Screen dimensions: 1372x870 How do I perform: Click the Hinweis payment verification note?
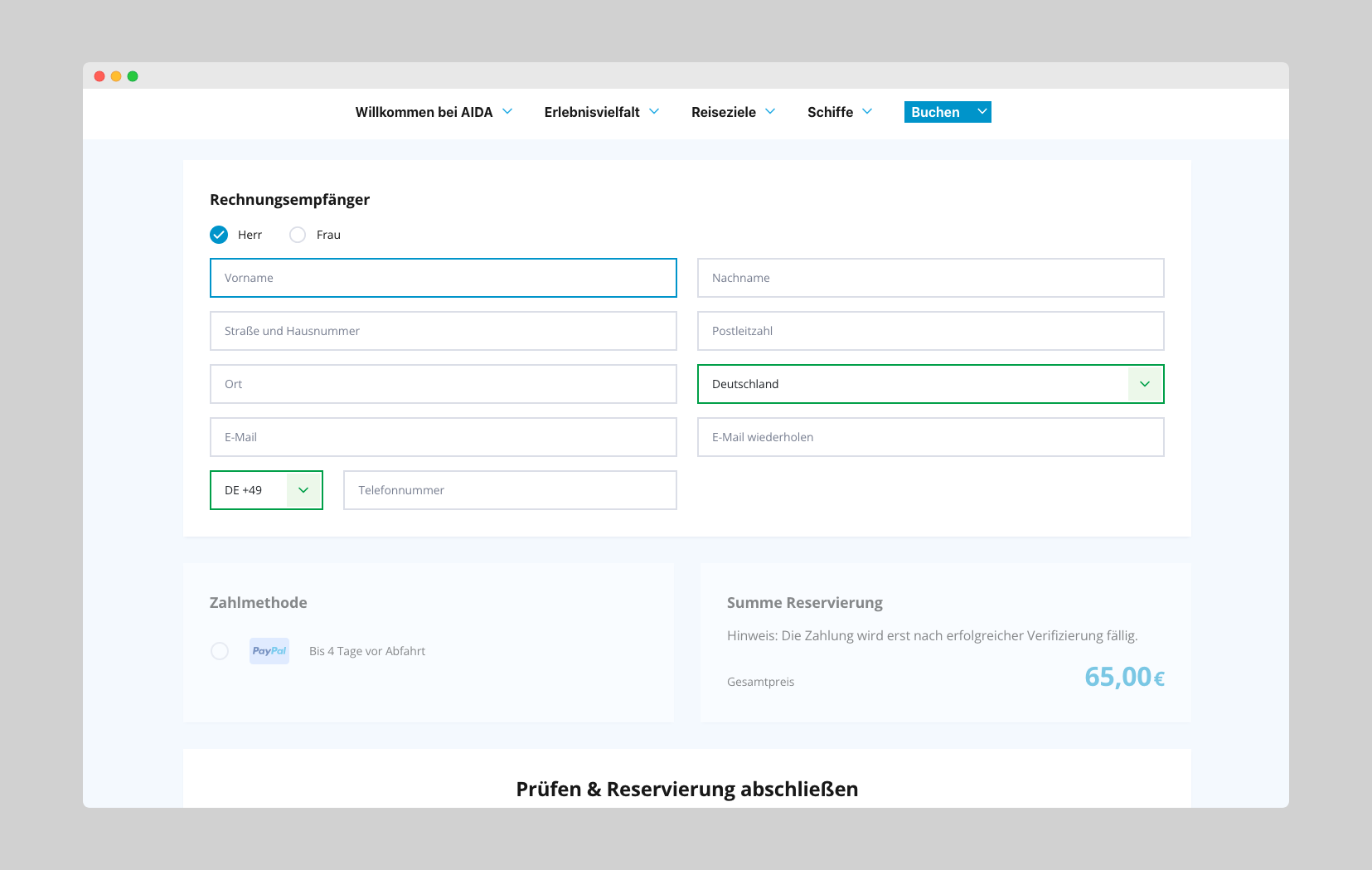[x=933, y=635]
